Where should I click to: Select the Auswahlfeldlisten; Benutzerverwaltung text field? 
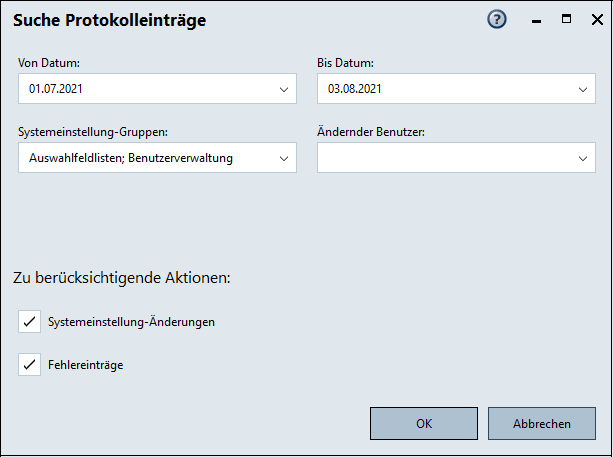pyautogui.click(x=130, y=158)
